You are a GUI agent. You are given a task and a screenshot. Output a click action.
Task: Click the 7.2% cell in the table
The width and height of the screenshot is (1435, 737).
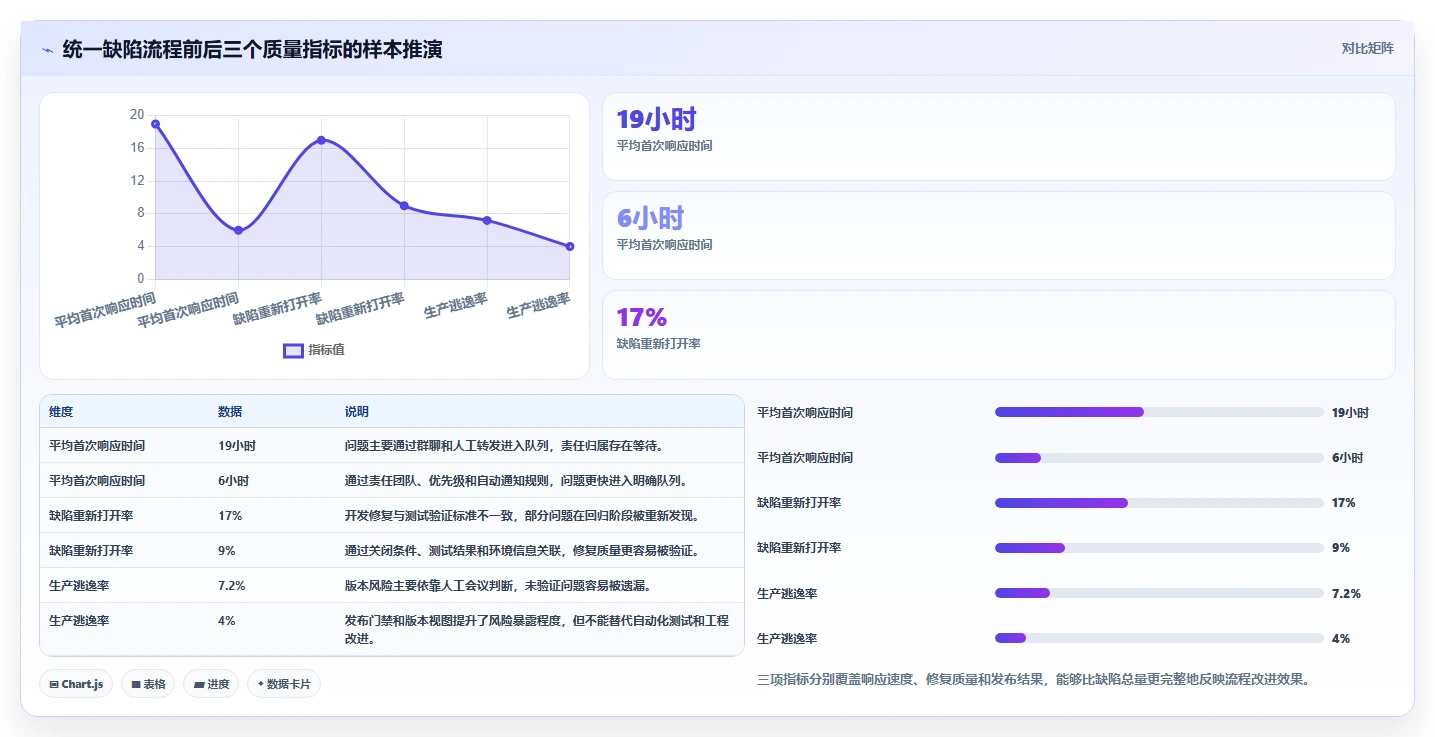click(232, 586)
